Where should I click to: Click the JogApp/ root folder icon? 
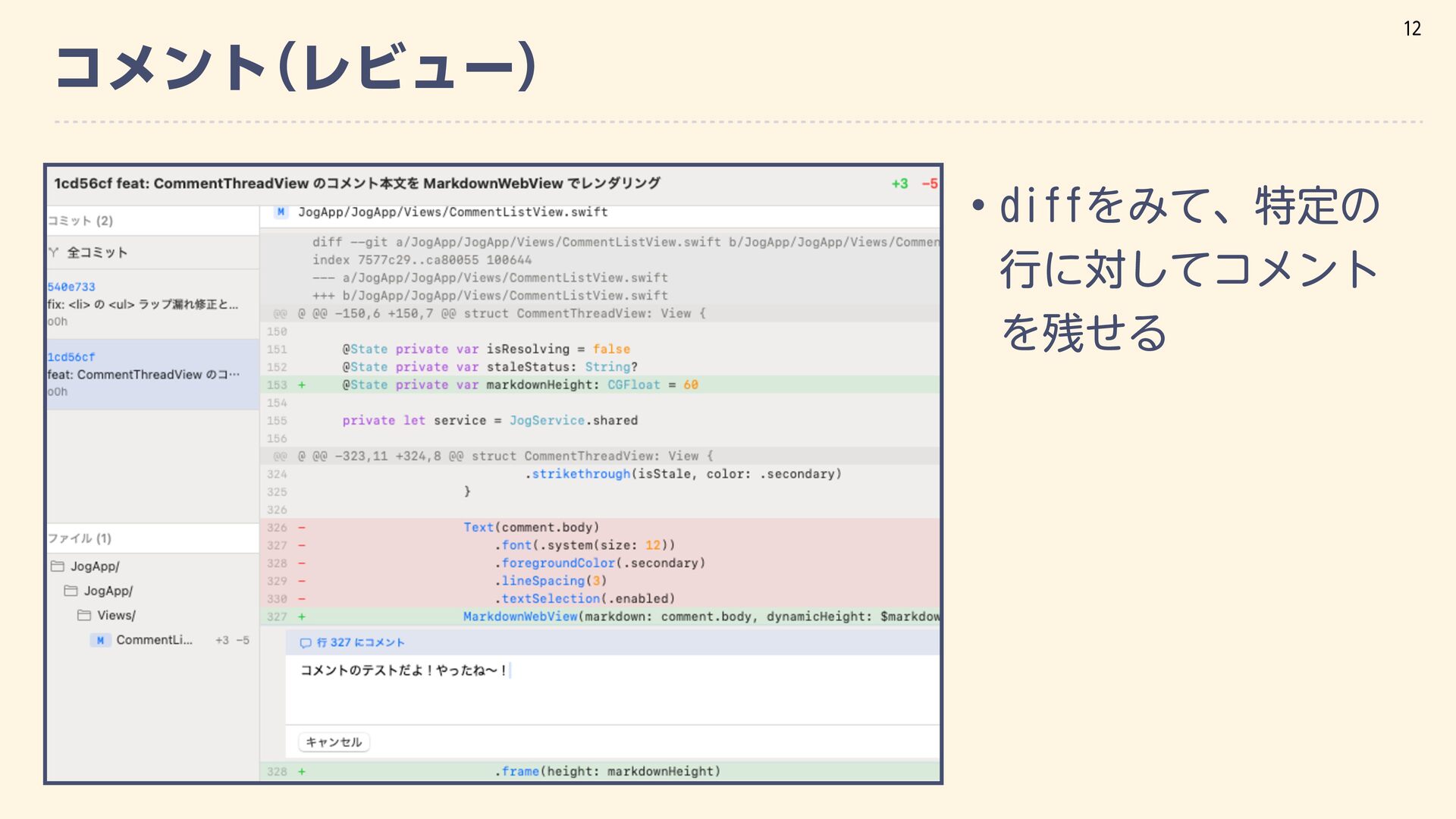(x=58, y=566)
